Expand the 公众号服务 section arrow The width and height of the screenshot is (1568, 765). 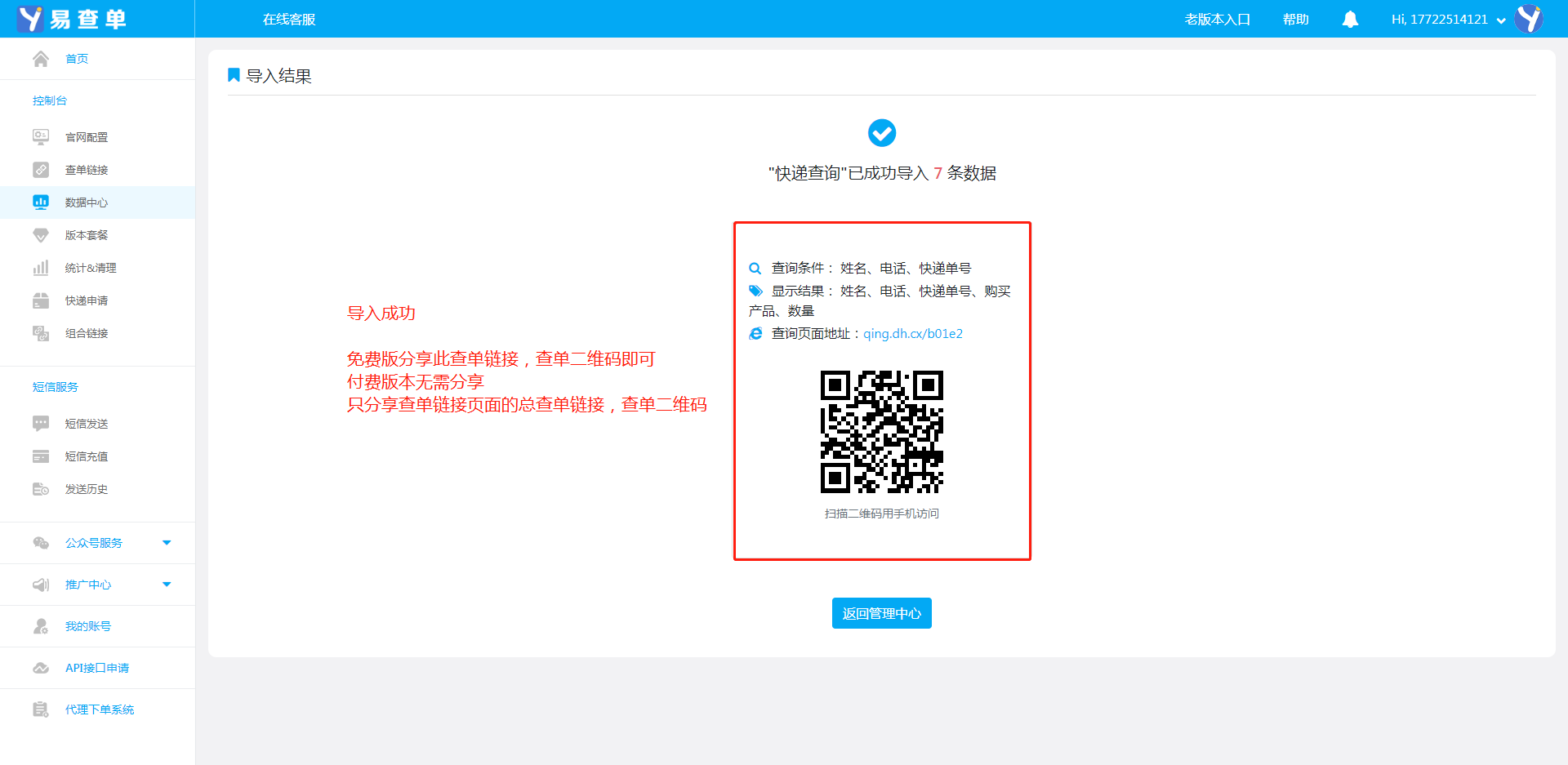167,543
